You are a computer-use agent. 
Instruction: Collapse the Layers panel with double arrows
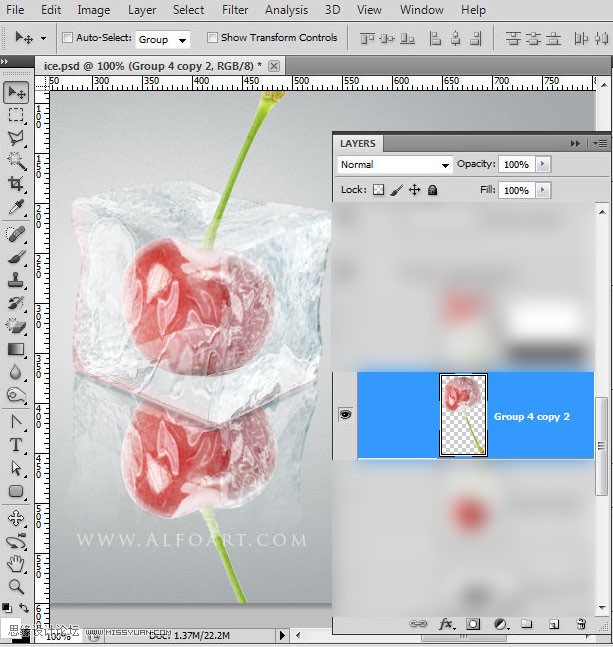click(x=575, y=143)
